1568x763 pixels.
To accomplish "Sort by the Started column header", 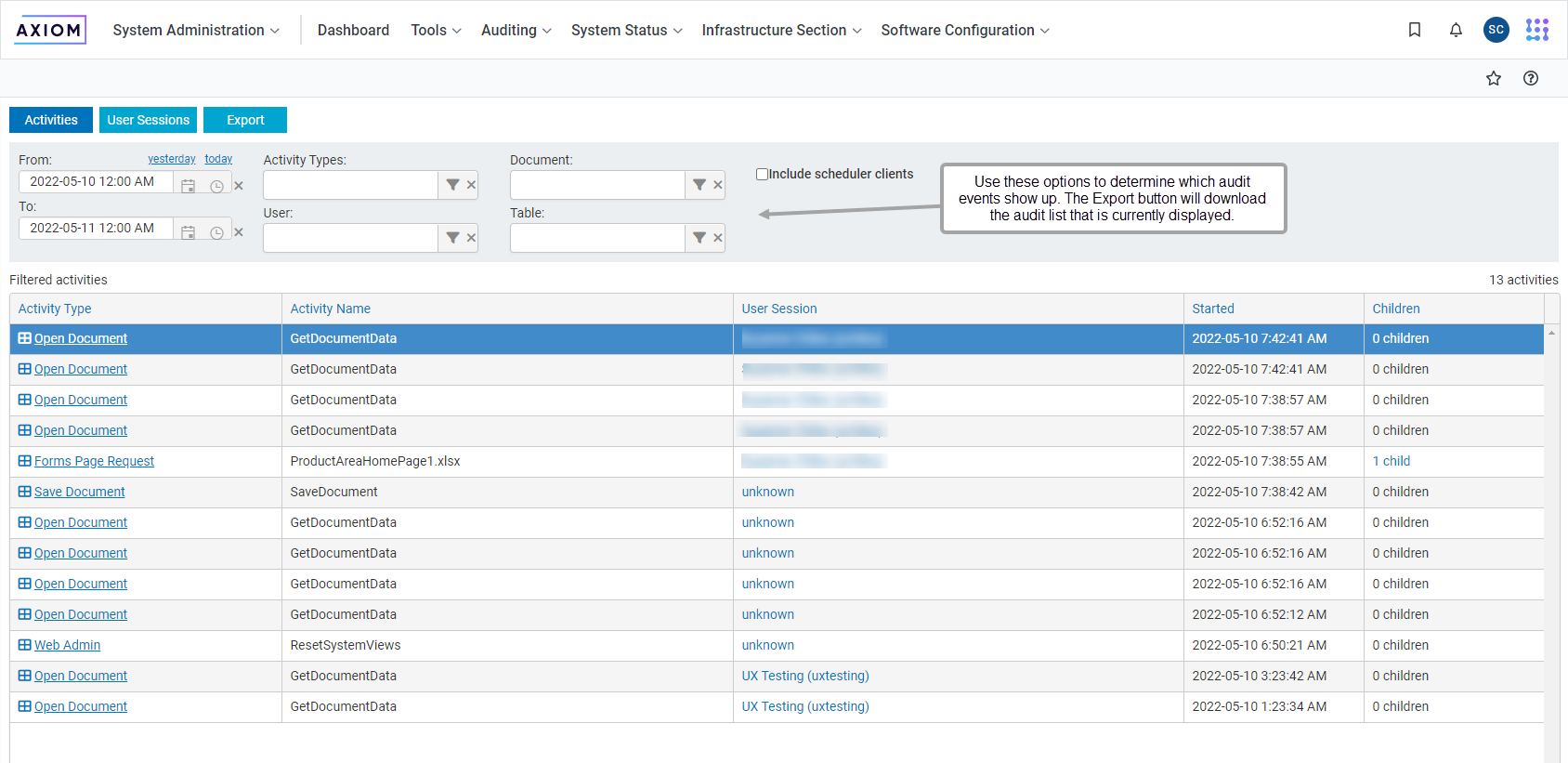I will (1212, 309).
